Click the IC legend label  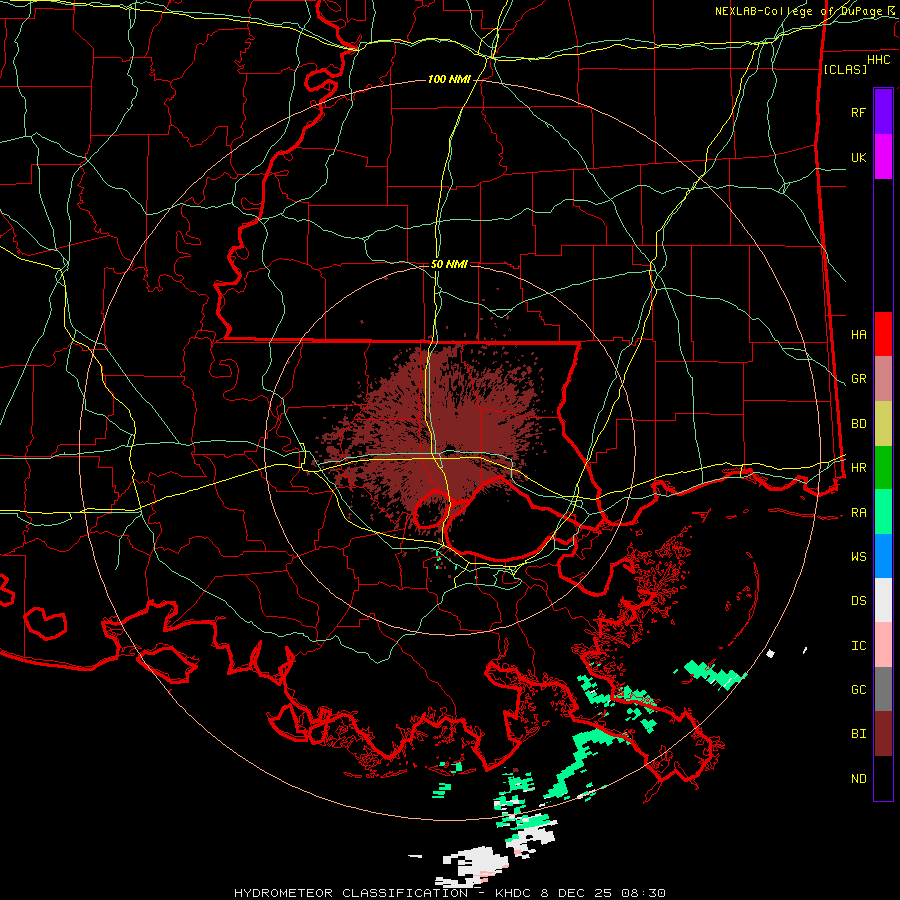[859, 645]
